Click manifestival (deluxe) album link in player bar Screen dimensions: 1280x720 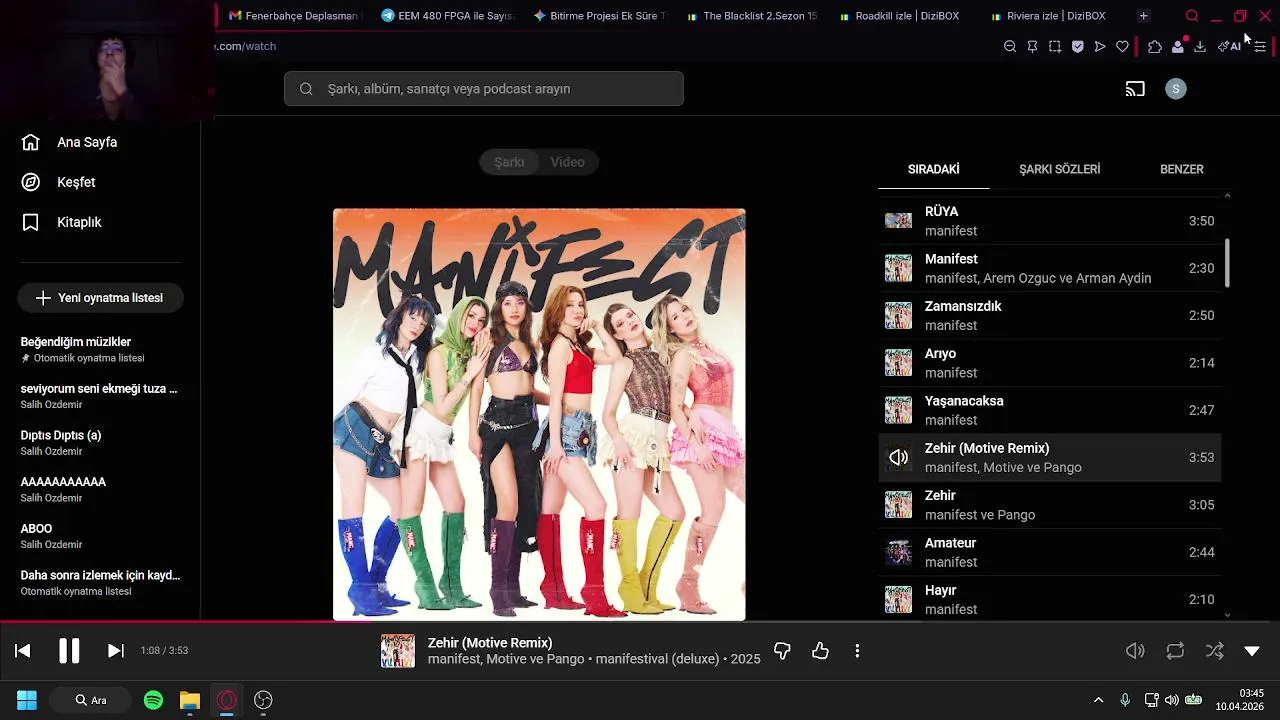(x=658, y=659)
